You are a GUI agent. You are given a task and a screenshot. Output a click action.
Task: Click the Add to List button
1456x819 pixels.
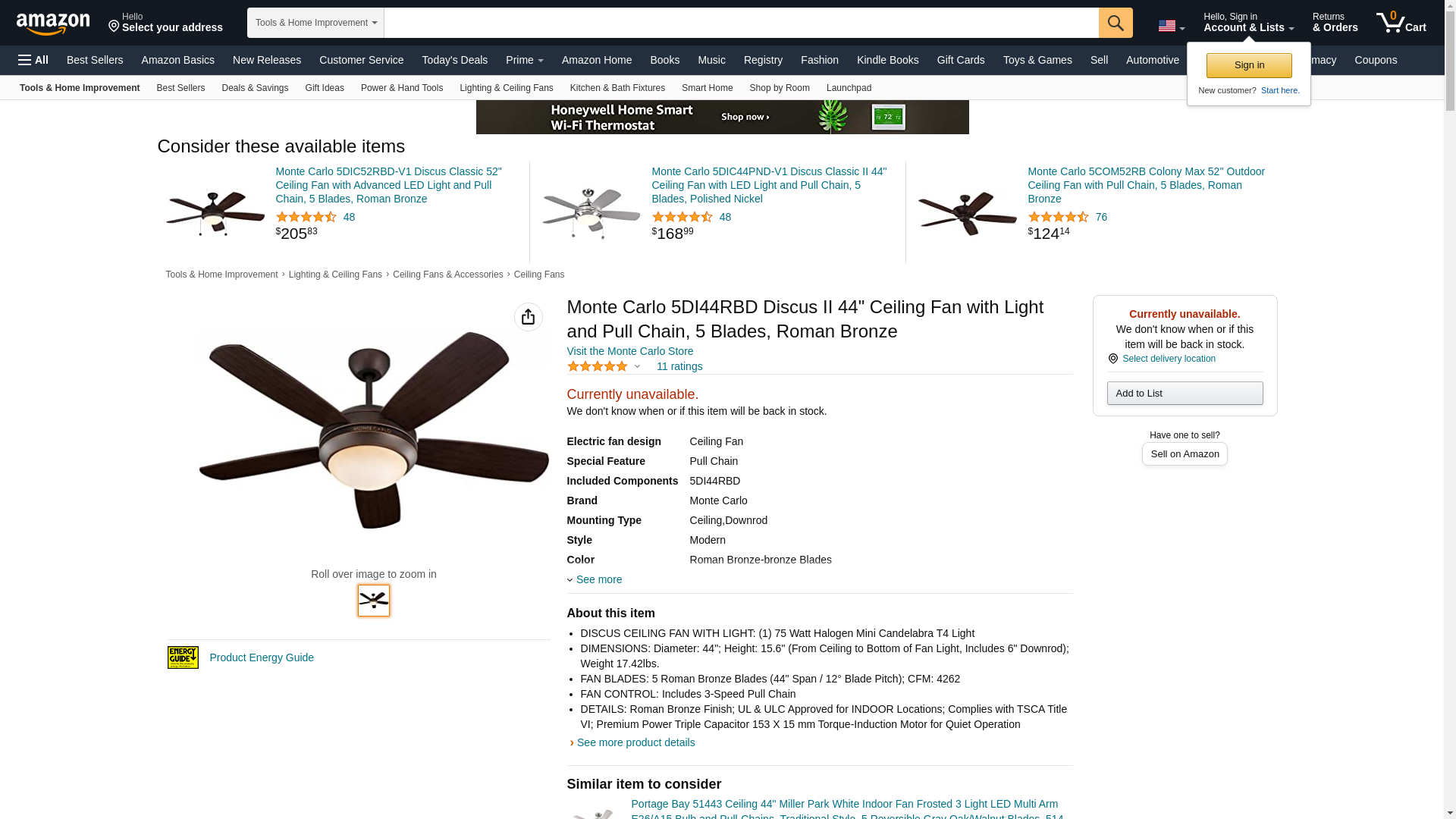point(1185,393)
